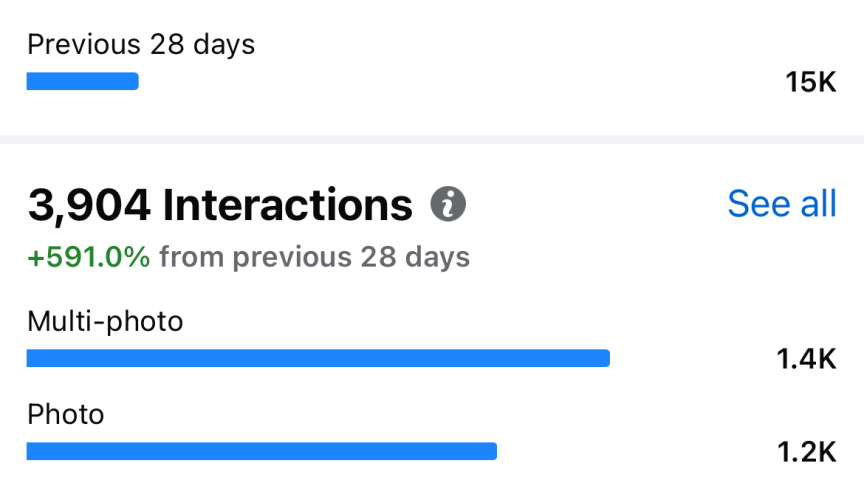Tap the 1.4K Multi-photo value
This screenshot has height=483, width=864.
tap(807, 359)
